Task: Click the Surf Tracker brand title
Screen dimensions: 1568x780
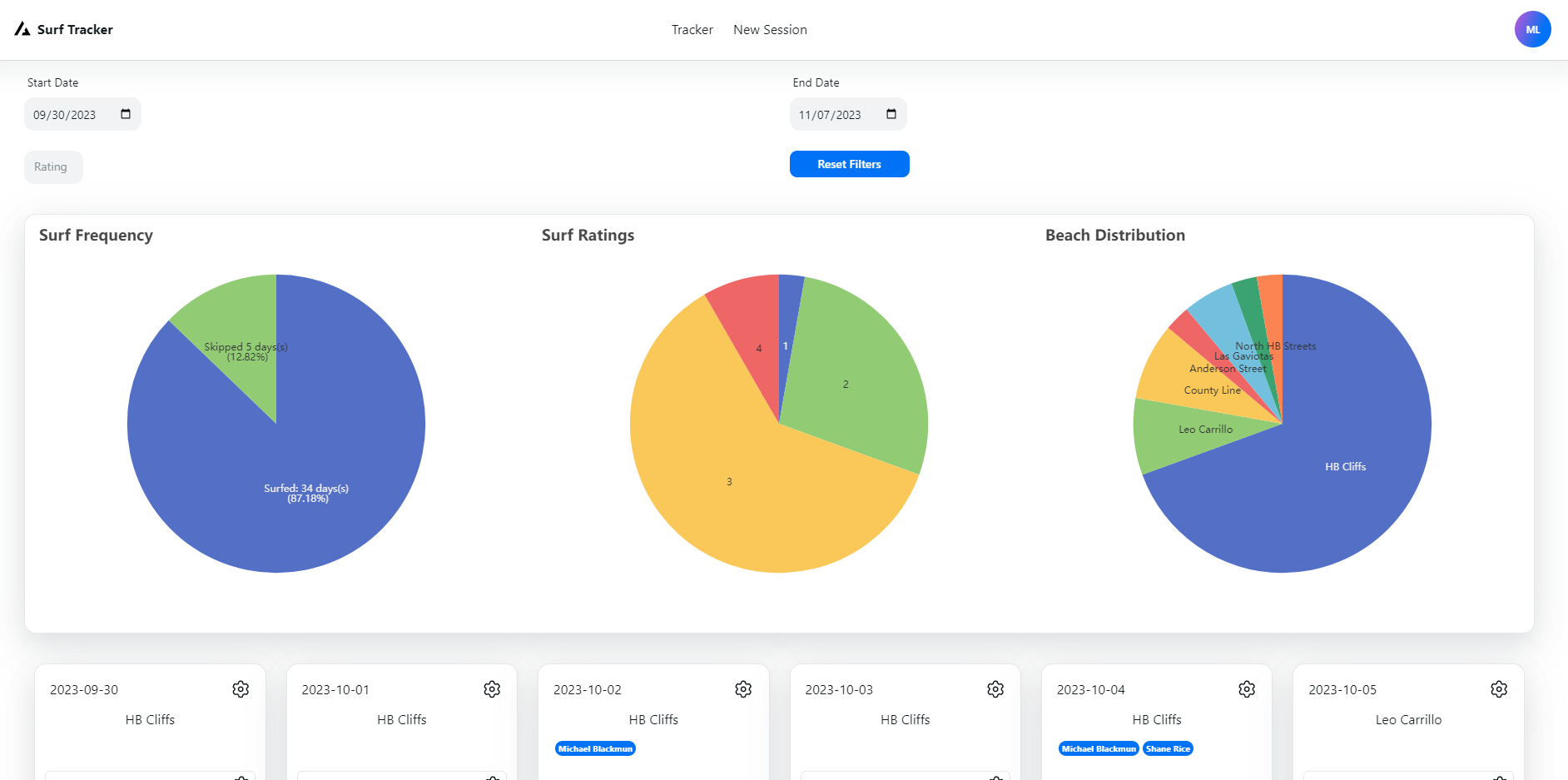Action: [x=75, y=29]
